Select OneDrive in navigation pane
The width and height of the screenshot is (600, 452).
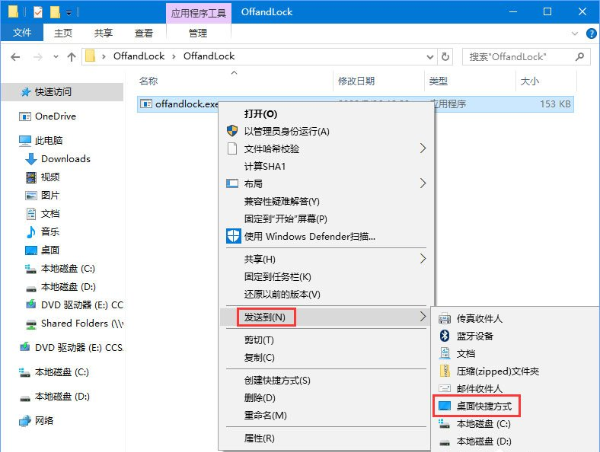click(55, 116)
